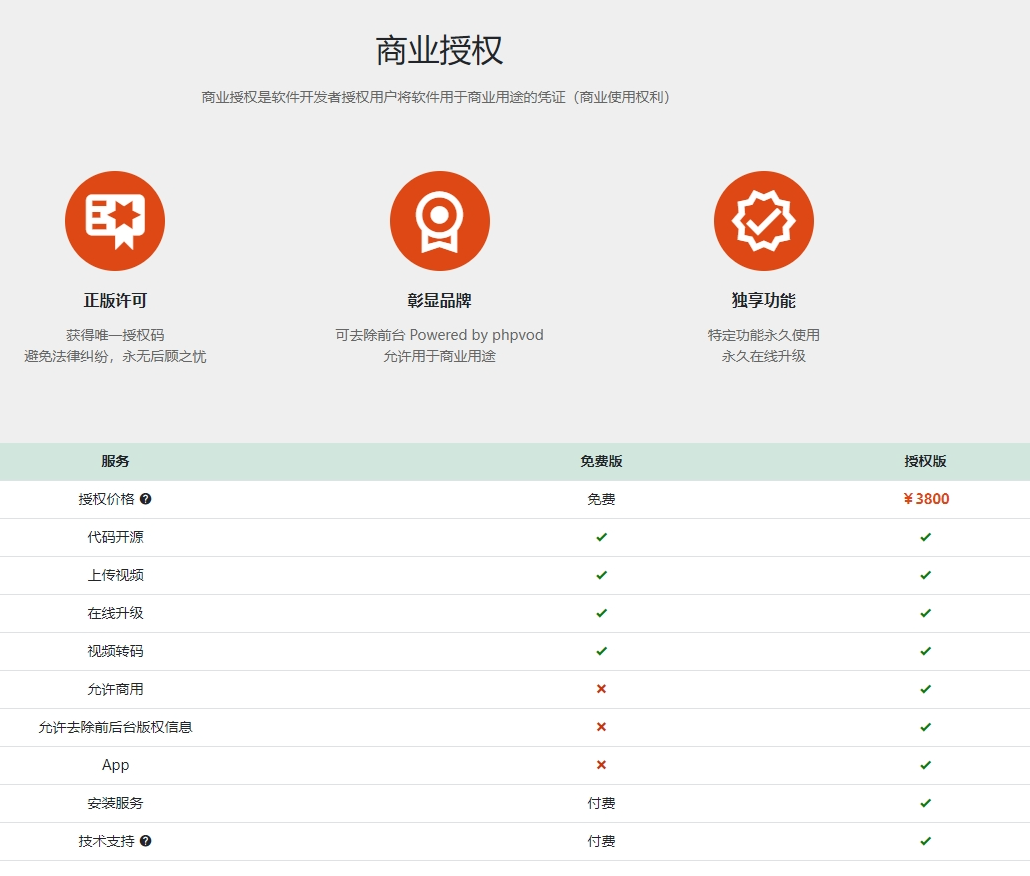The width and height of the screenshot is (1030, 876).
Task: Click the red cross in the 允许去除前后台版权信息 row
Action: coord(601,727)
